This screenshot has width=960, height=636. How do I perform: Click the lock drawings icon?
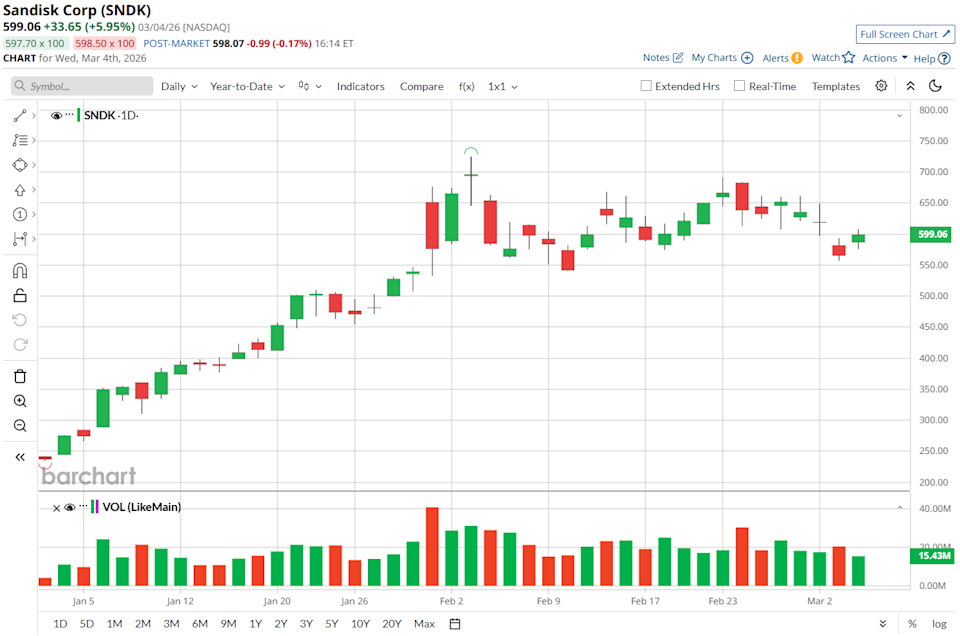click(20, 295)
